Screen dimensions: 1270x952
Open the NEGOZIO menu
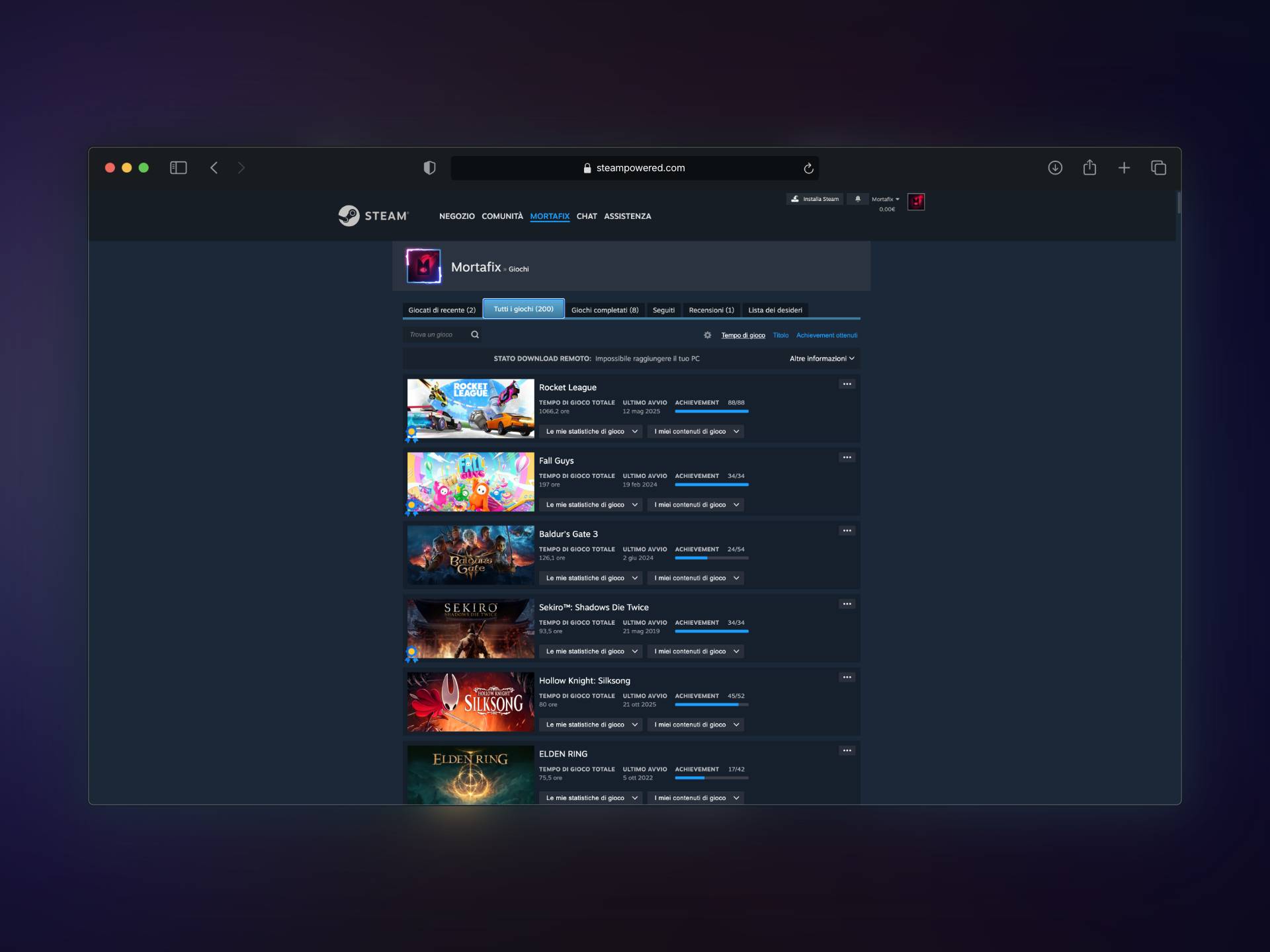point(457,216)
